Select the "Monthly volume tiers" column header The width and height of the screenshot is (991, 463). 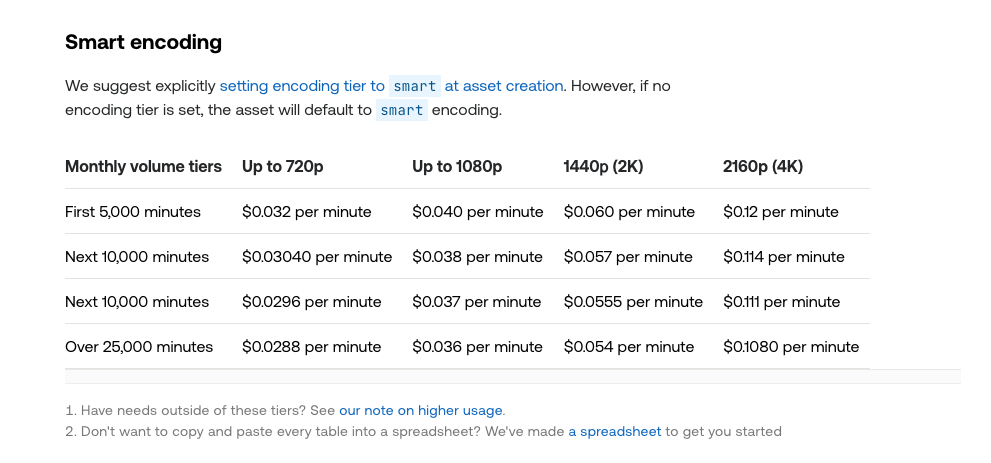[x=143, y=166]
